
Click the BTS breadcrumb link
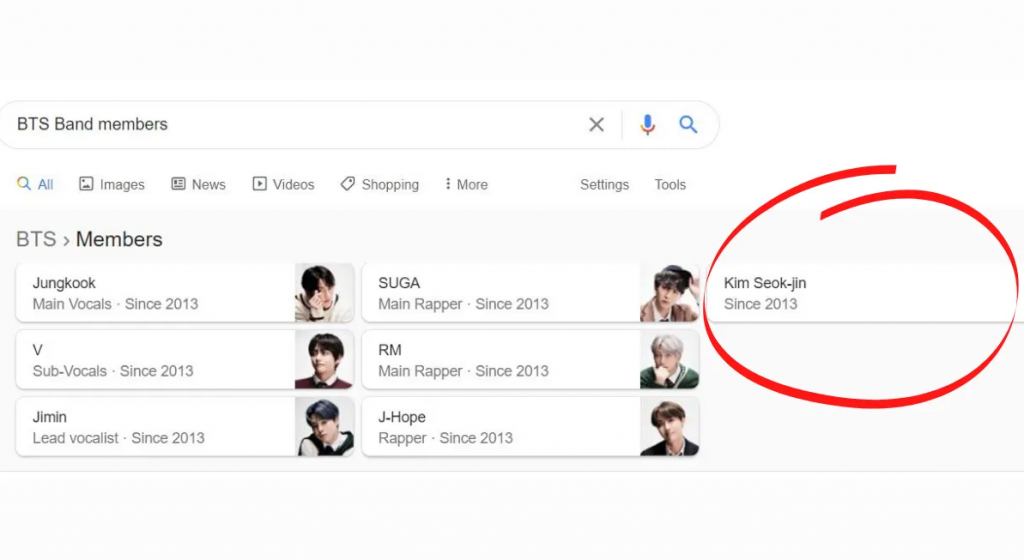[x=36, y=240]
